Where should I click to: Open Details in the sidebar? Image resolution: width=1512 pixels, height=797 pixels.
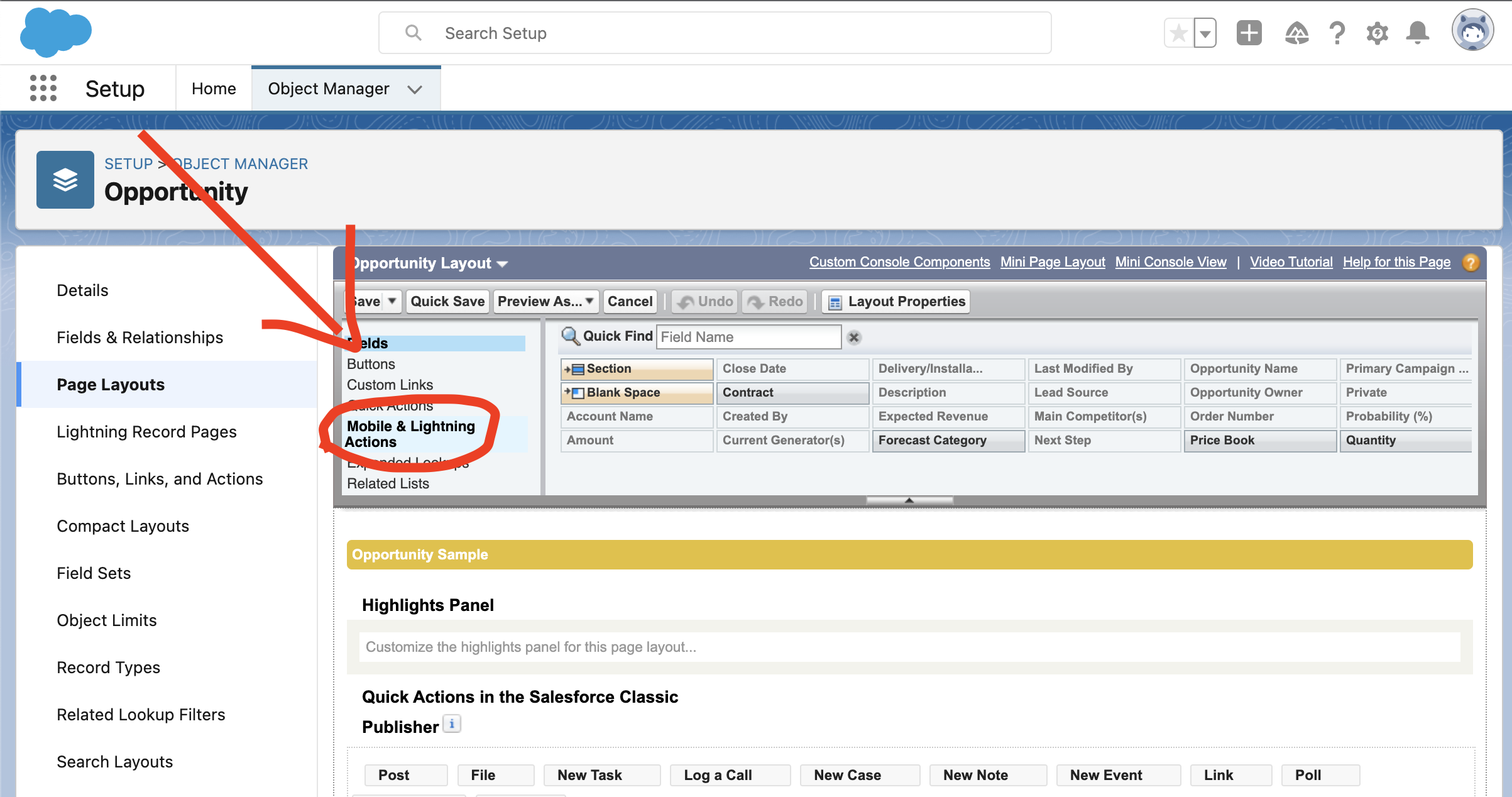82,290
